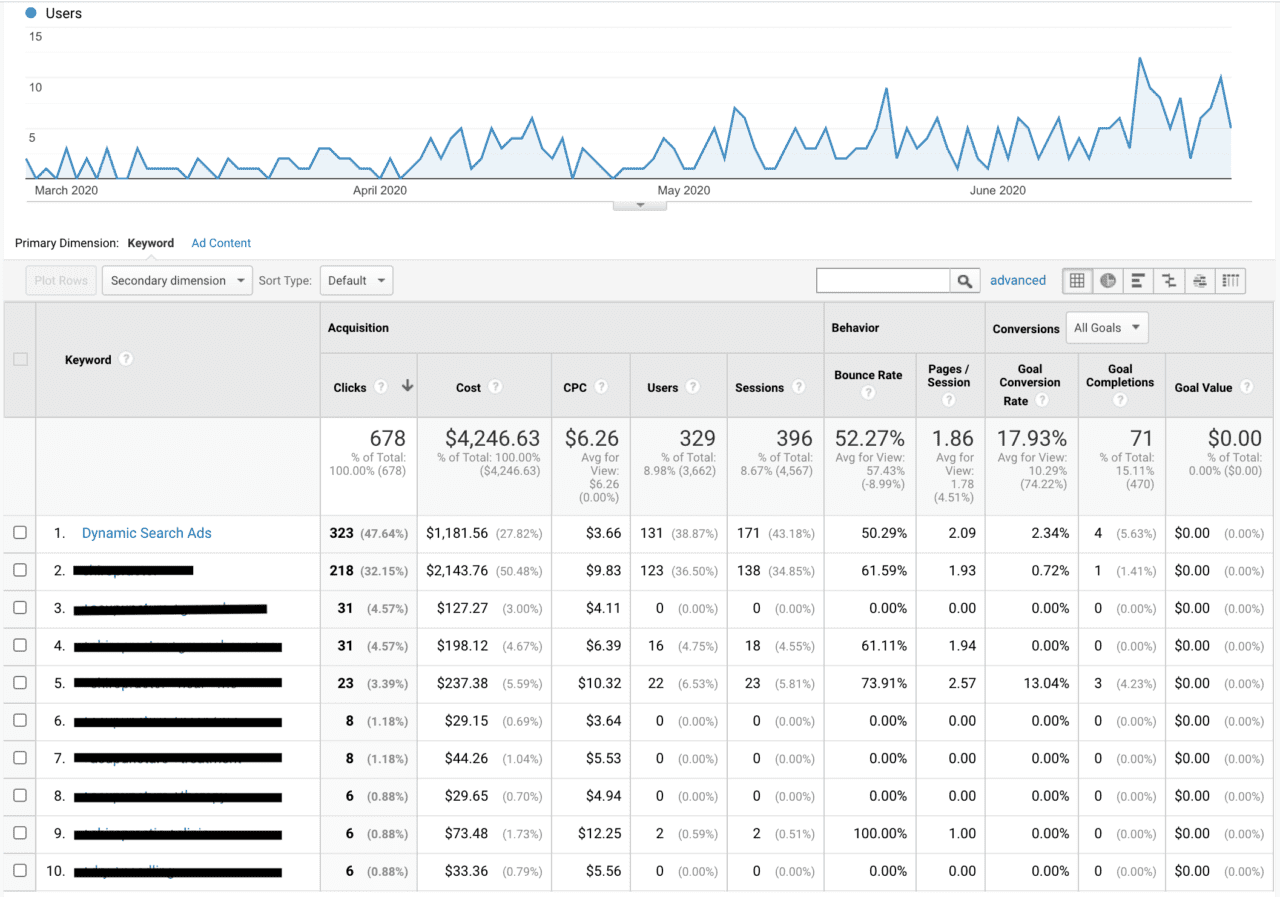Open the All Goals conversions dropdown

click(x=1106, y=327)
